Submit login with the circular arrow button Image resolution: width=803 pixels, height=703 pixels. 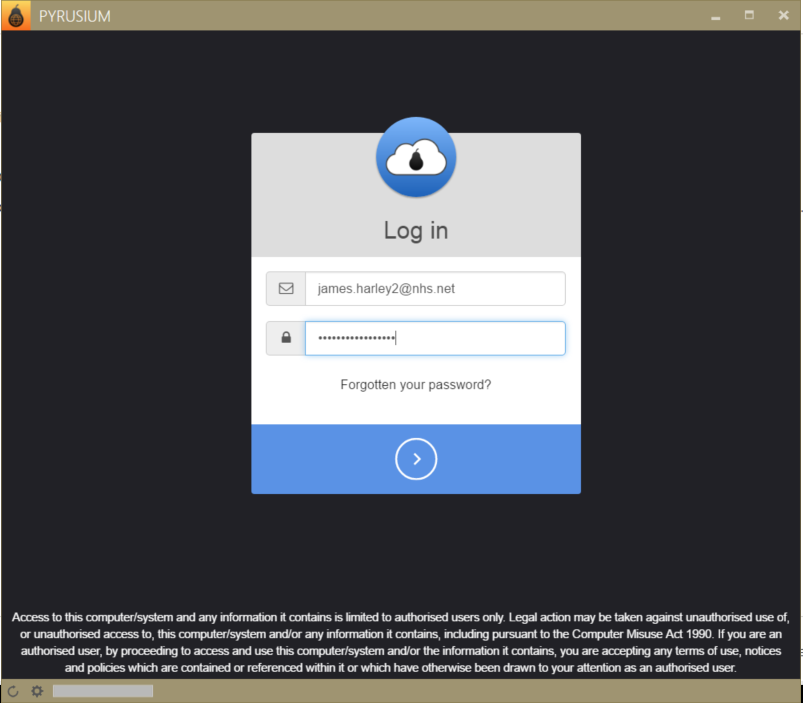416,459
